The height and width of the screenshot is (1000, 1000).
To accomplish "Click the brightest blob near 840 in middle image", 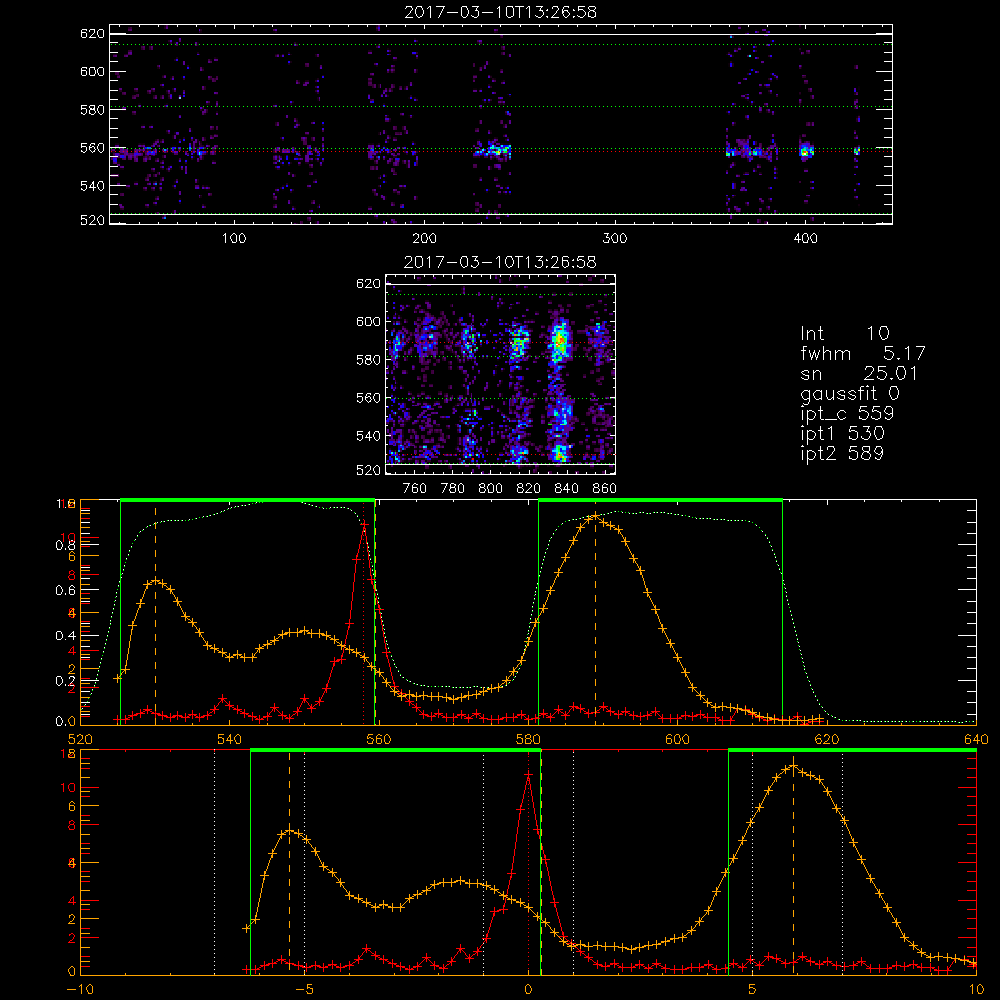I will click(560, 341).
